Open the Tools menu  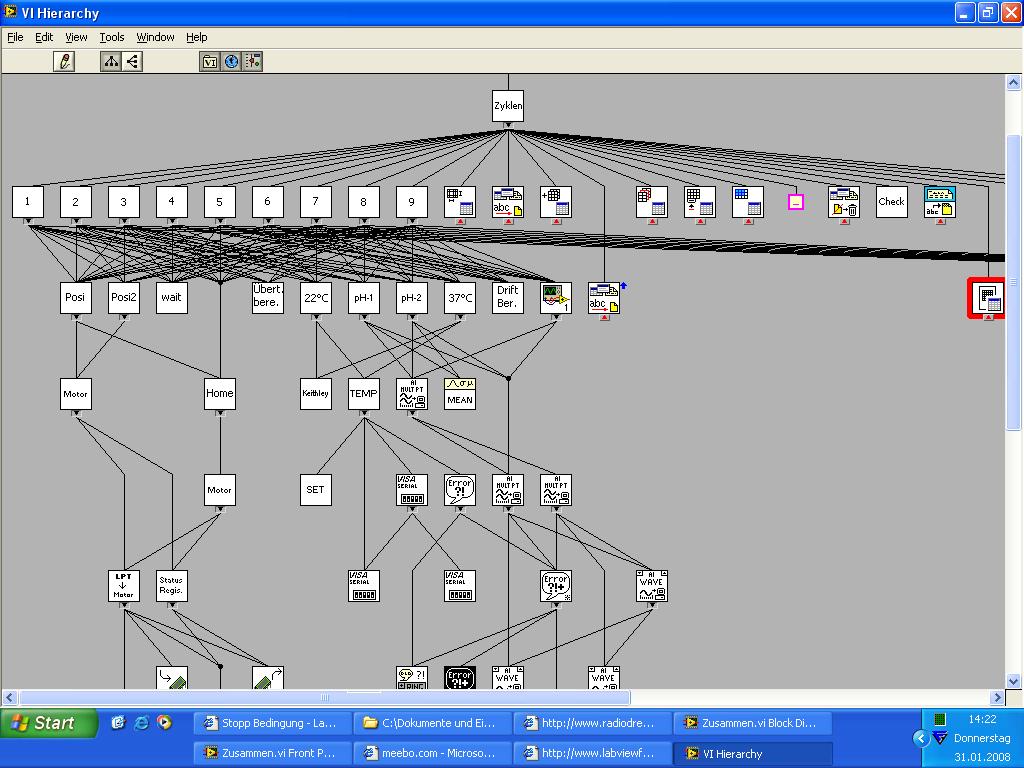pos(112,37)
